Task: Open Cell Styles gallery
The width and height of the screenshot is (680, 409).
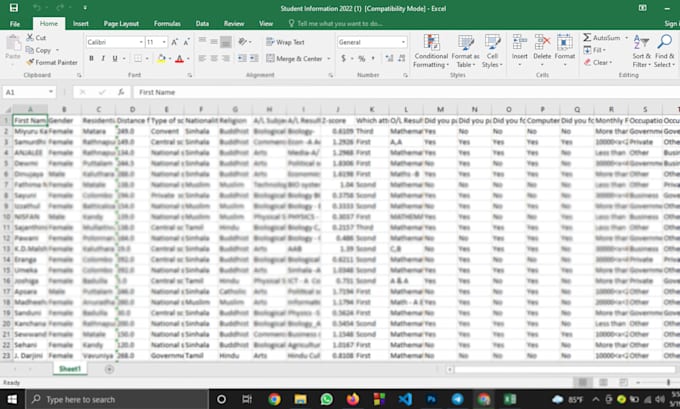Action: (492, 51)
